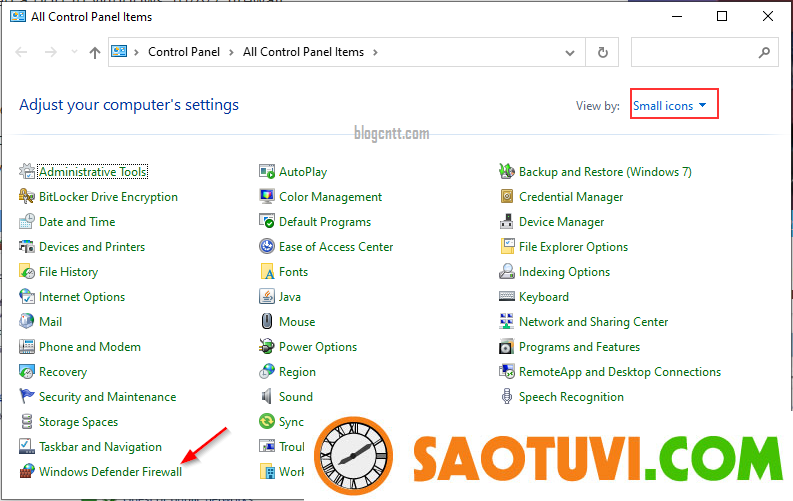This screenshot has width=793, height=501.
Task: Click the Date and Time clock icon
Action: tap(27, 221)
